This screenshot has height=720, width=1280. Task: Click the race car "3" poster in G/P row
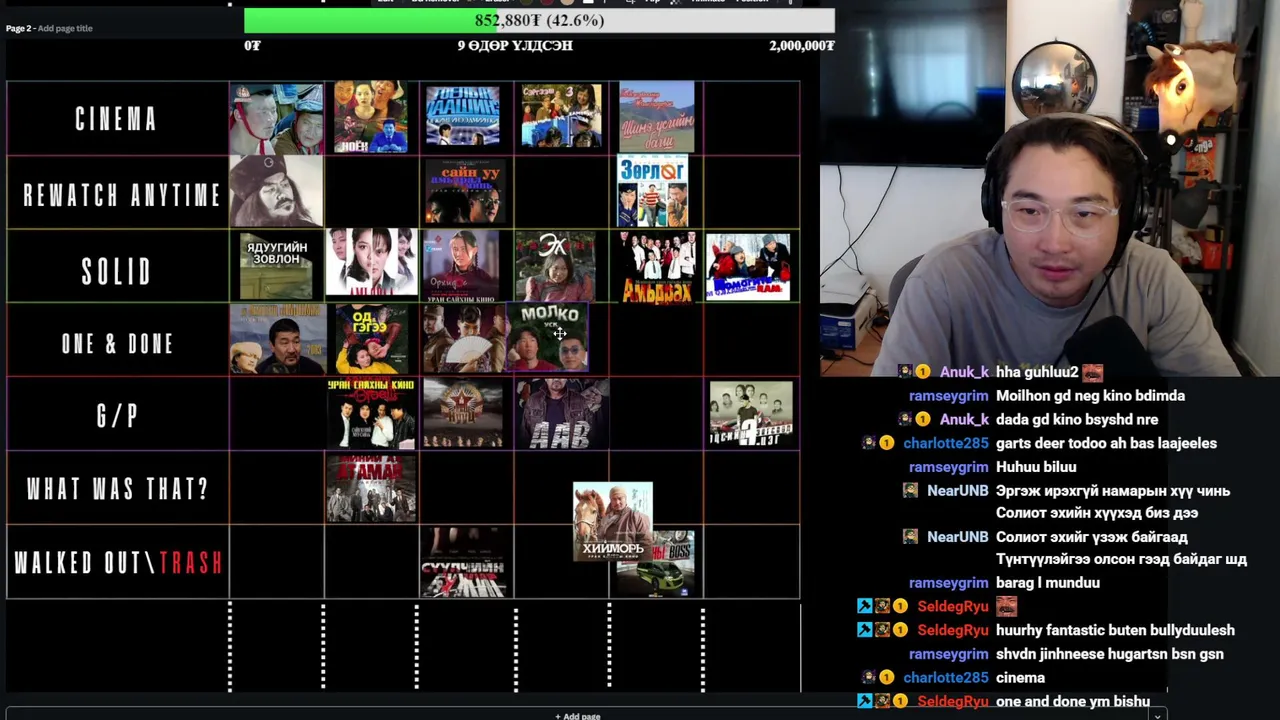pos(751,413)
